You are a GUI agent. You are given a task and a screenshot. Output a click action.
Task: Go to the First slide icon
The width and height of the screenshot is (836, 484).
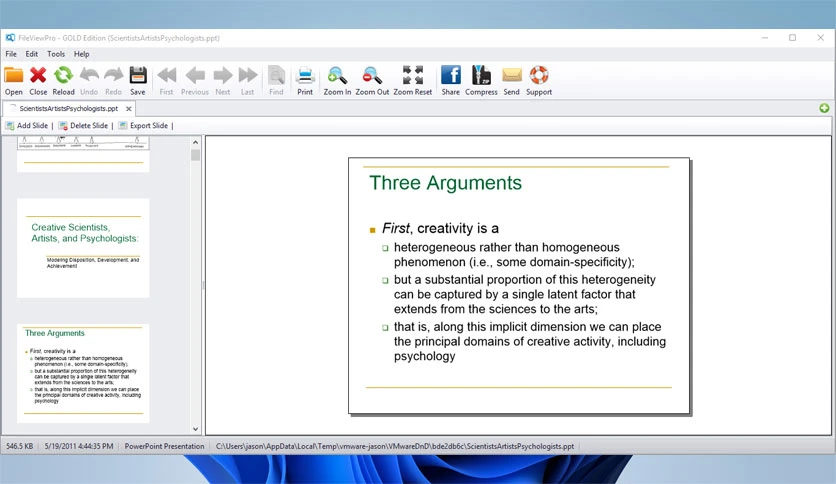coord(167,76)
